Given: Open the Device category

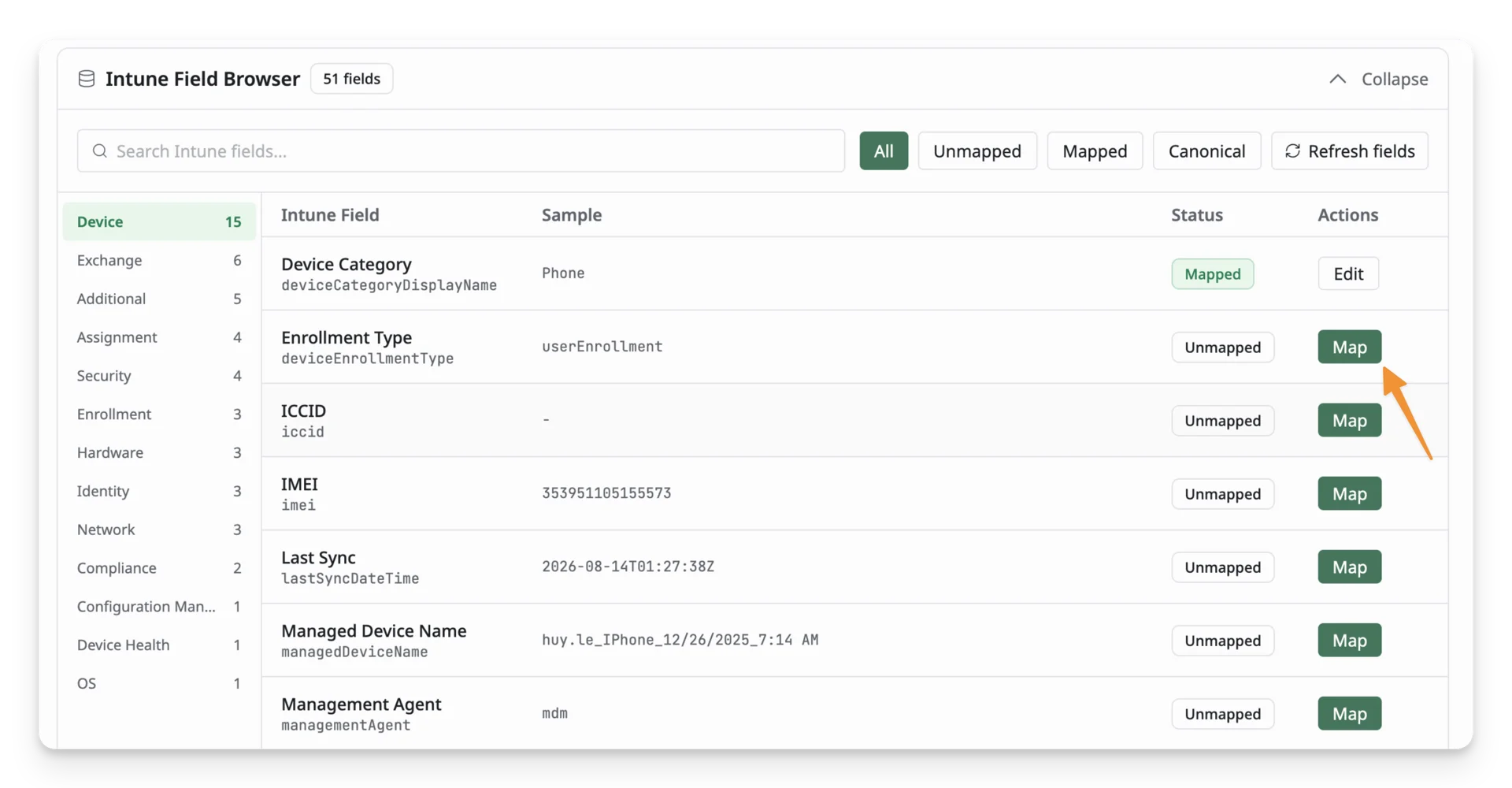Looking at the screenshot, I should coord(159,221).
